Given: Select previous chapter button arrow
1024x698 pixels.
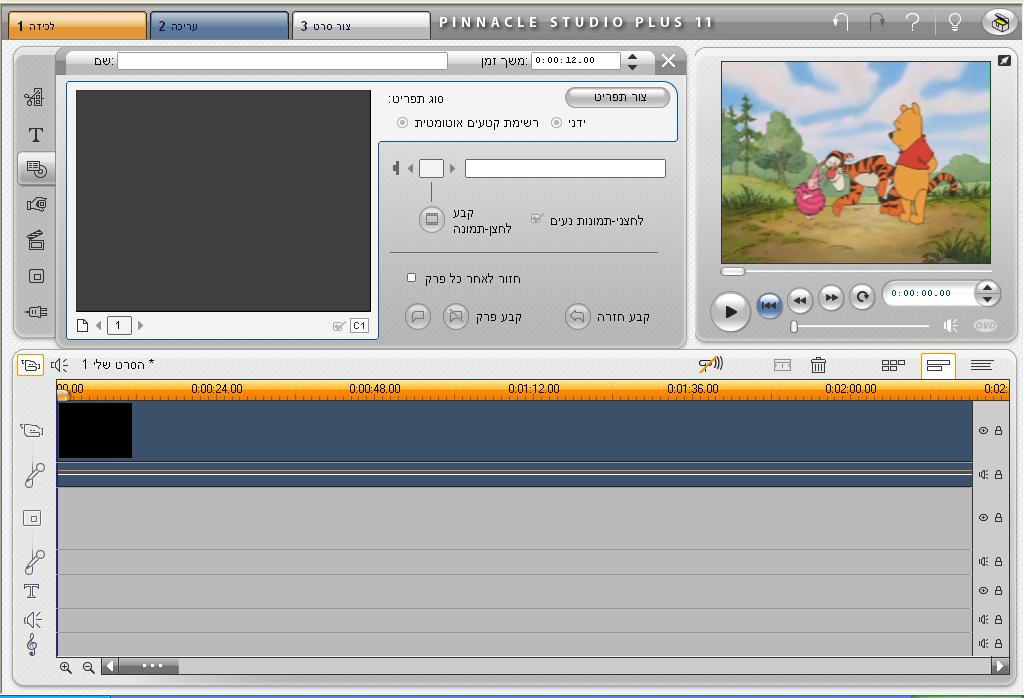Looking at the screenshot, I should point(411,168).
